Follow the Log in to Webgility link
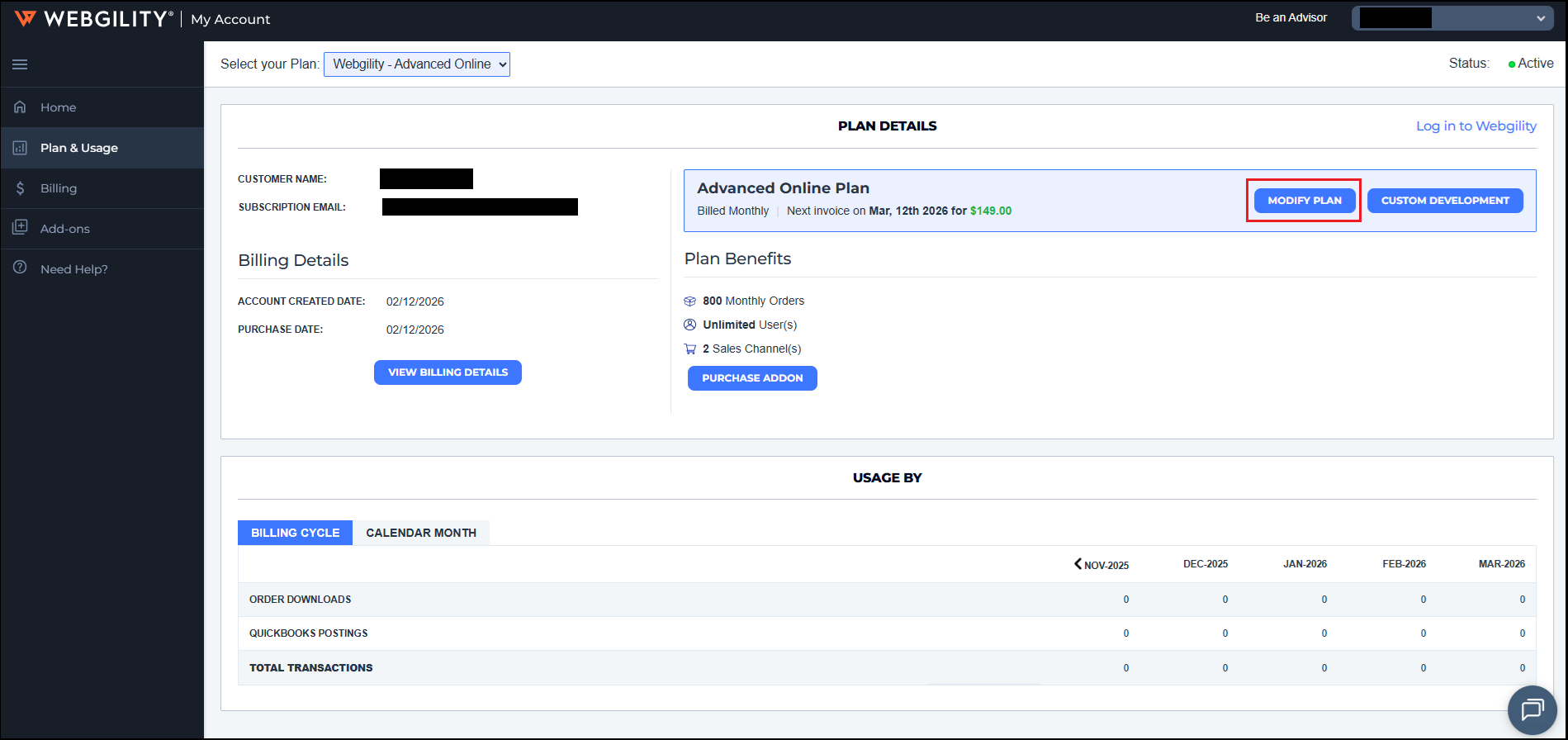Screen dimensions: 1568x740 pos(1476,126)
